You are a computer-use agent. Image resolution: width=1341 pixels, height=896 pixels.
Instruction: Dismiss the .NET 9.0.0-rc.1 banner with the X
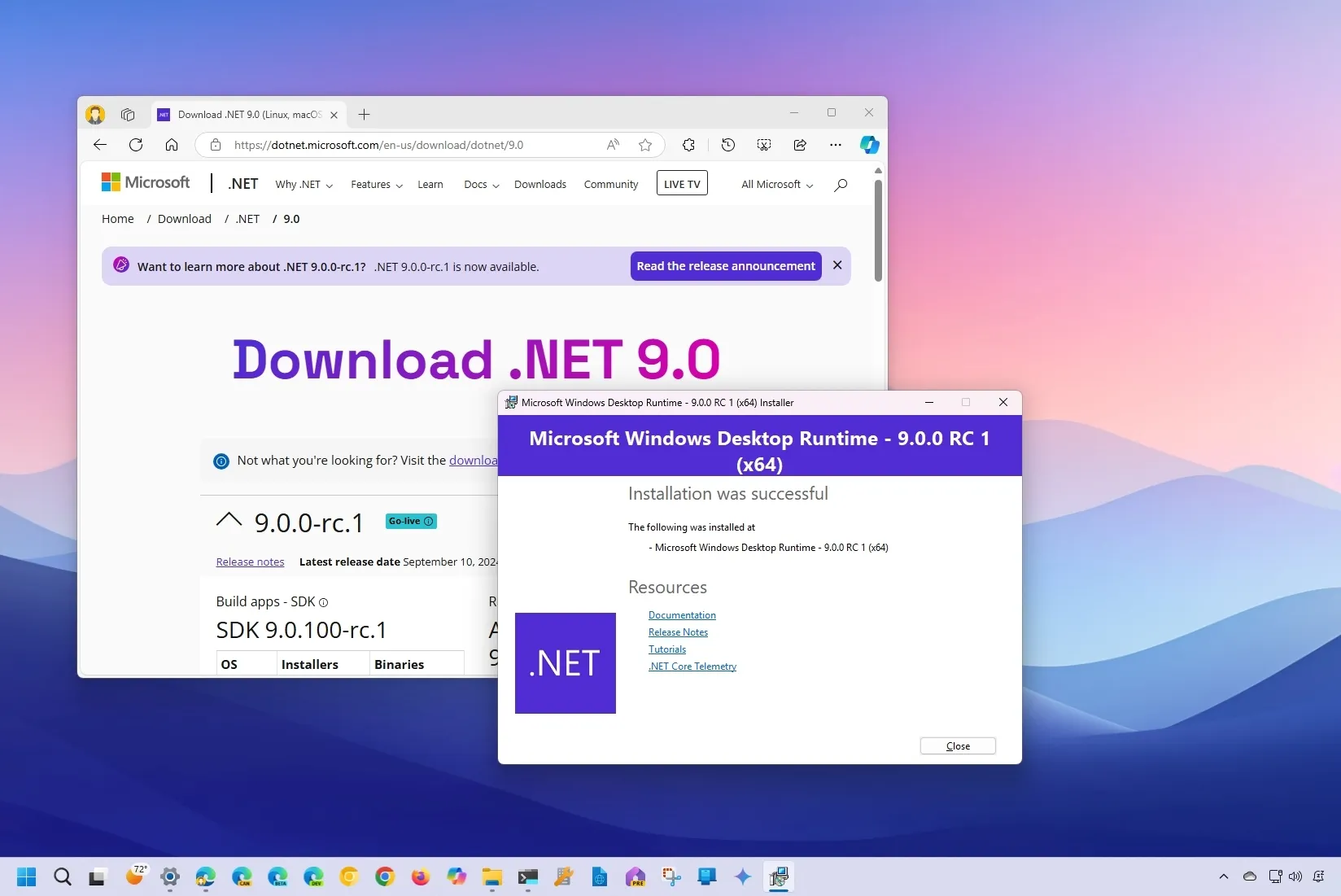[x=837, y=265]
